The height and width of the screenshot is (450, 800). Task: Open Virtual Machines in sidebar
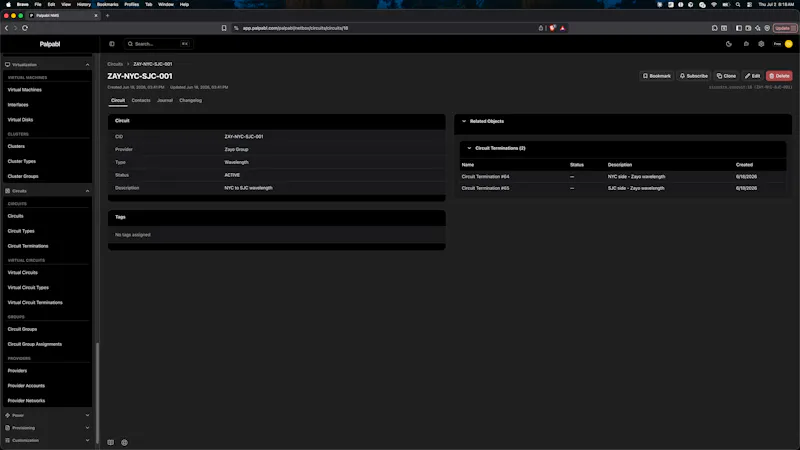pos(24,90)
